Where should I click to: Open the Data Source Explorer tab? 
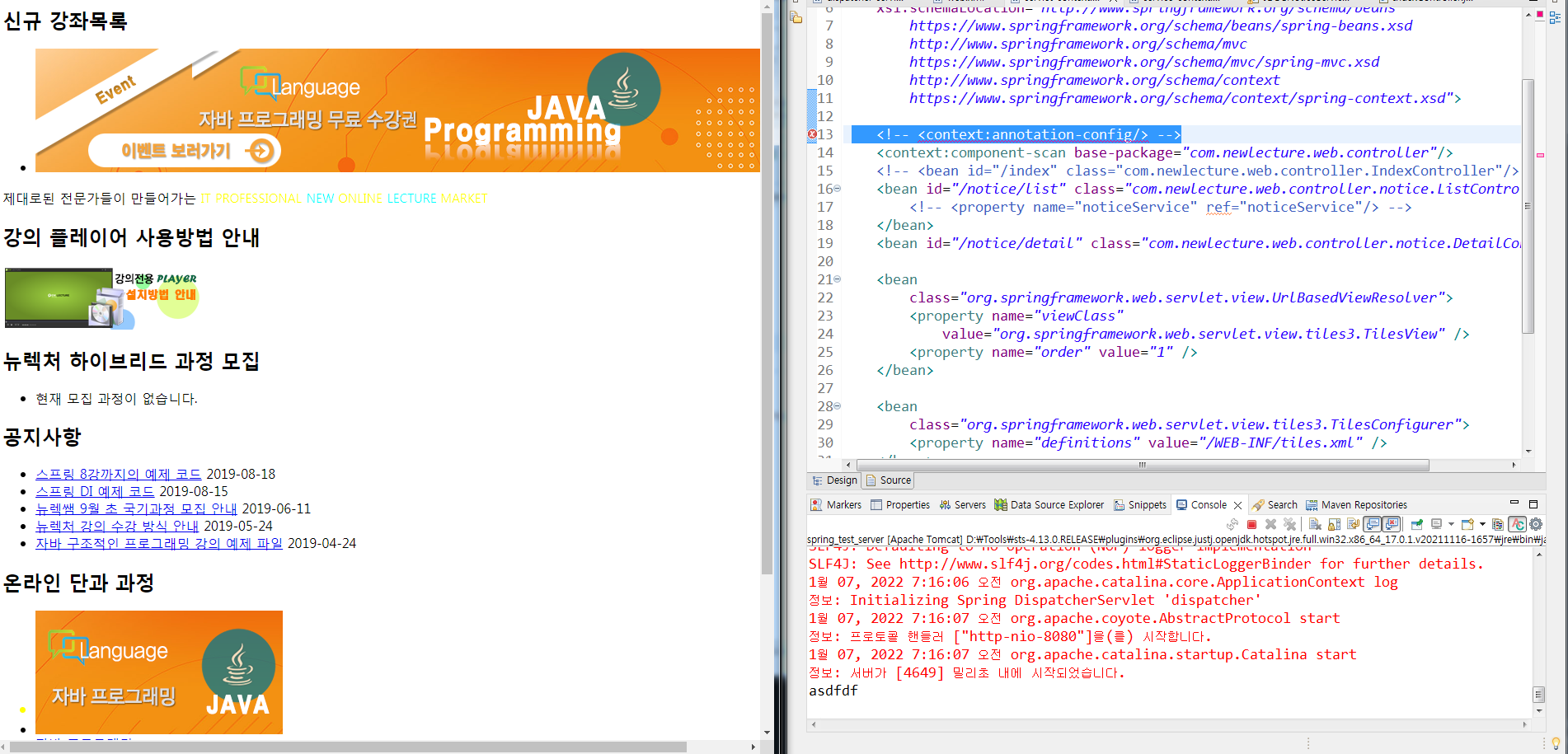click(1049, 505)
